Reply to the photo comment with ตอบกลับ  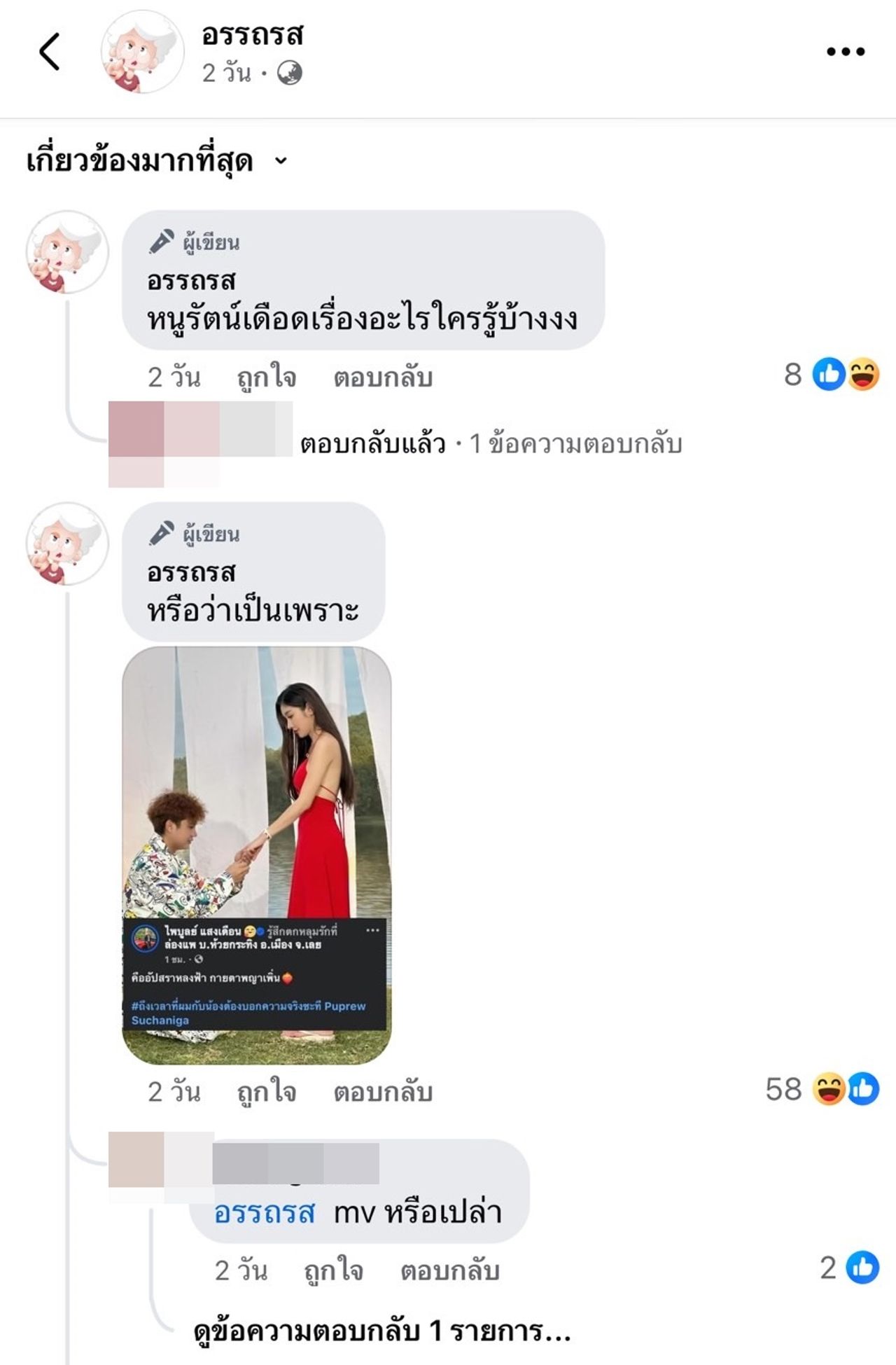pos(383,1092)
